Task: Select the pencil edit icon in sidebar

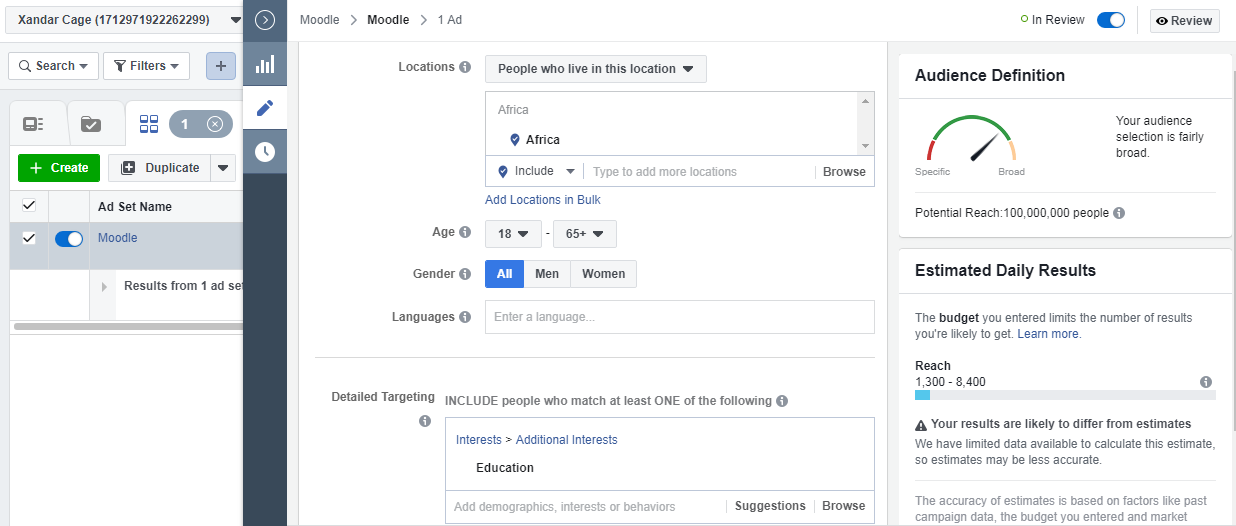Action: [x=265, y=108]
